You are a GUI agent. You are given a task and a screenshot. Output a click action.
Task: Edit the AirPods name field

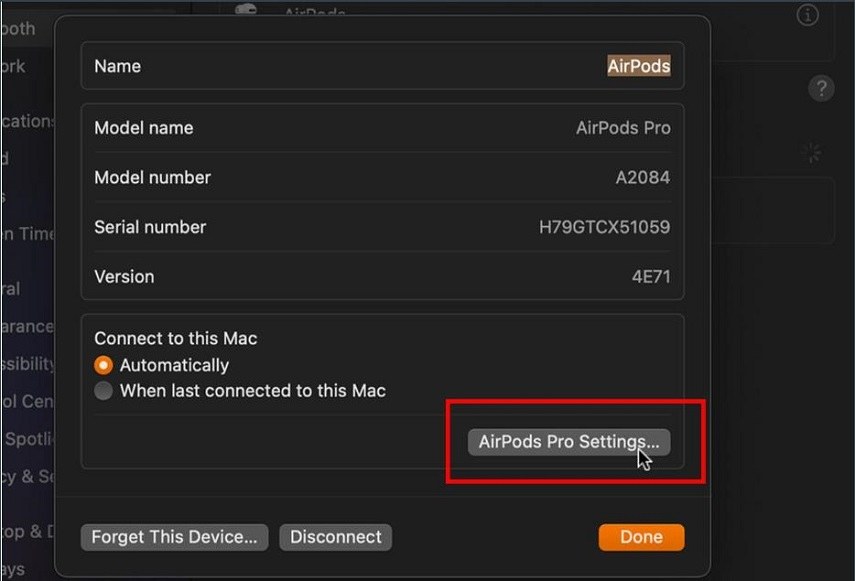pyautogui.click(x=638, y=66)
